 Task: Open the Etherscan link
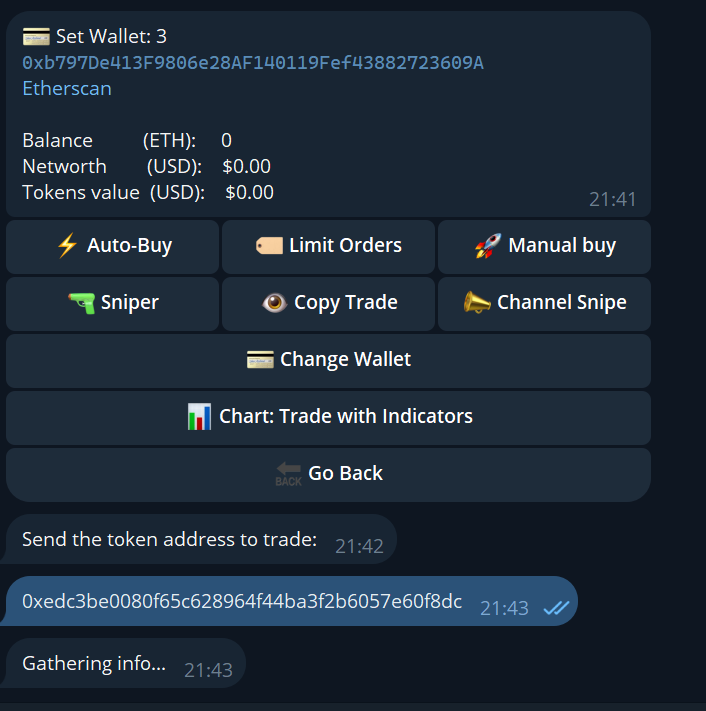(67, 88)
